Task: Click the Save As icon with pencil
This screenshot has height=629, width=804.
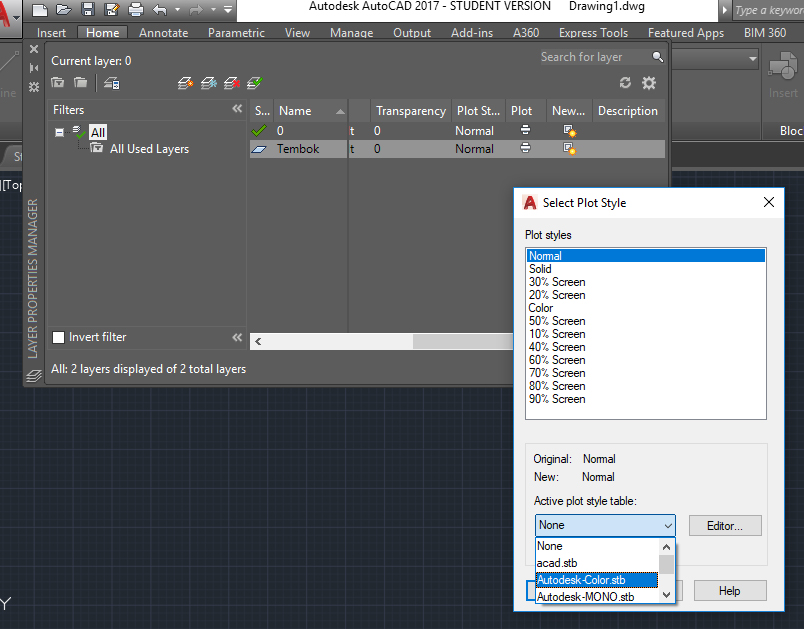Action: click(112, 9)
